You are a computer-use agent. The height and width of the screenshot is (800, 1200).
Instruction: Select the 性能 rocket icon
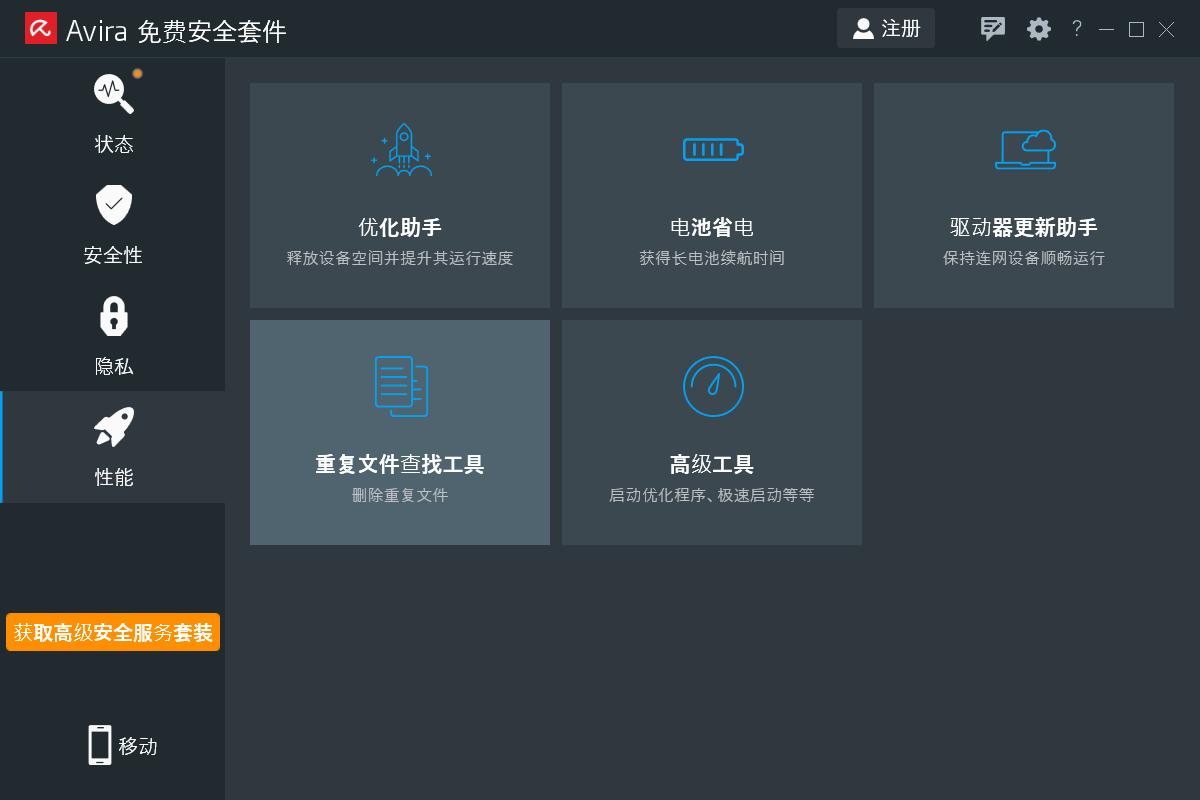[x=113, y=426]
